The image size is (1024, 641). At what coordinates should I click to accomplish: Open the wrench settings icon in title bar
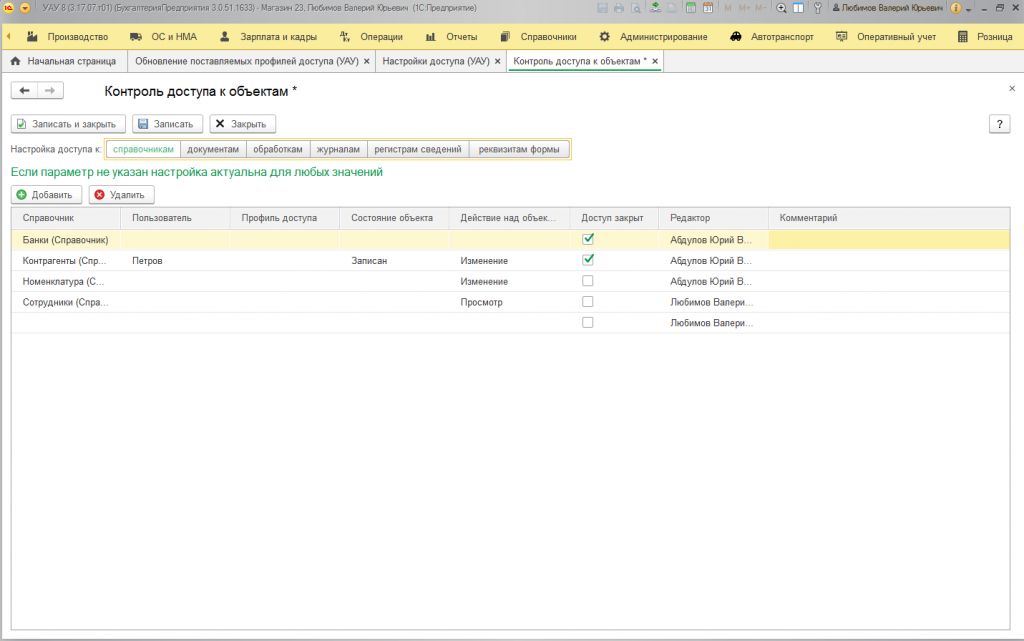[818, 8]
